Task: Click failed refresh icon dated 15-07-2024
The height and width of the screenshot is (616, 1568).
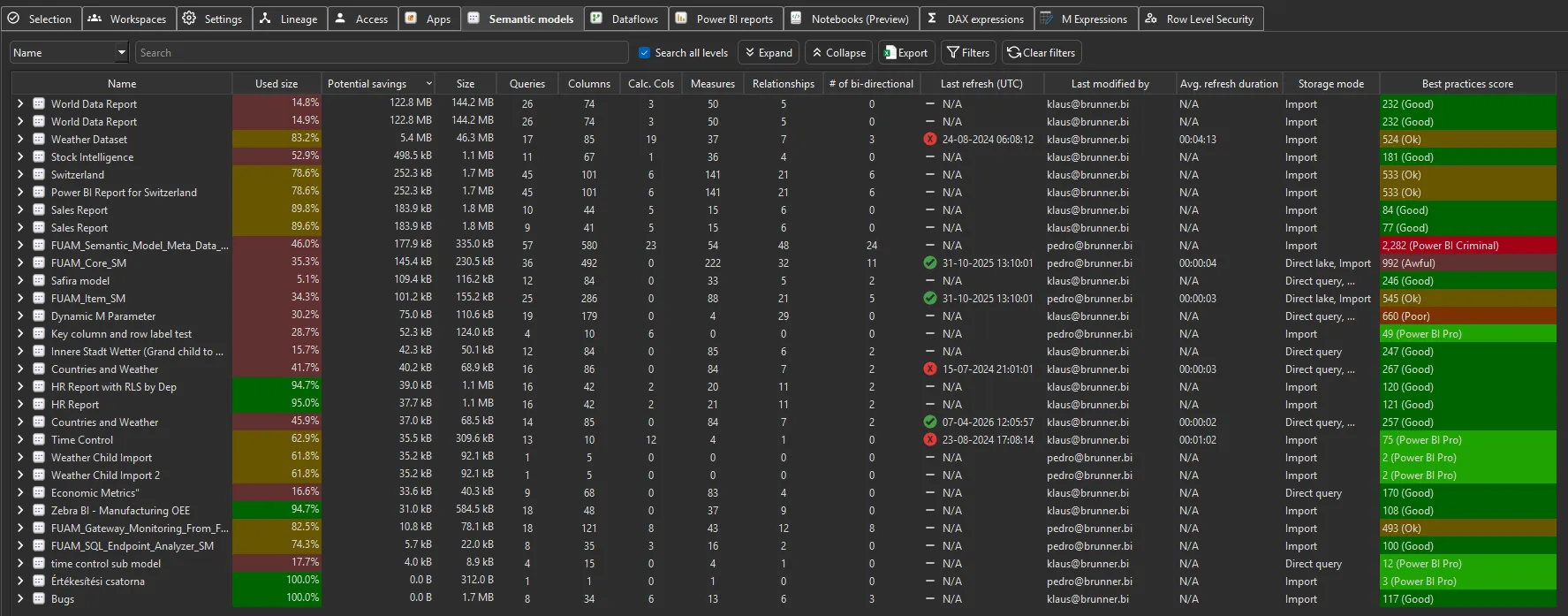Action: [929, 369]
